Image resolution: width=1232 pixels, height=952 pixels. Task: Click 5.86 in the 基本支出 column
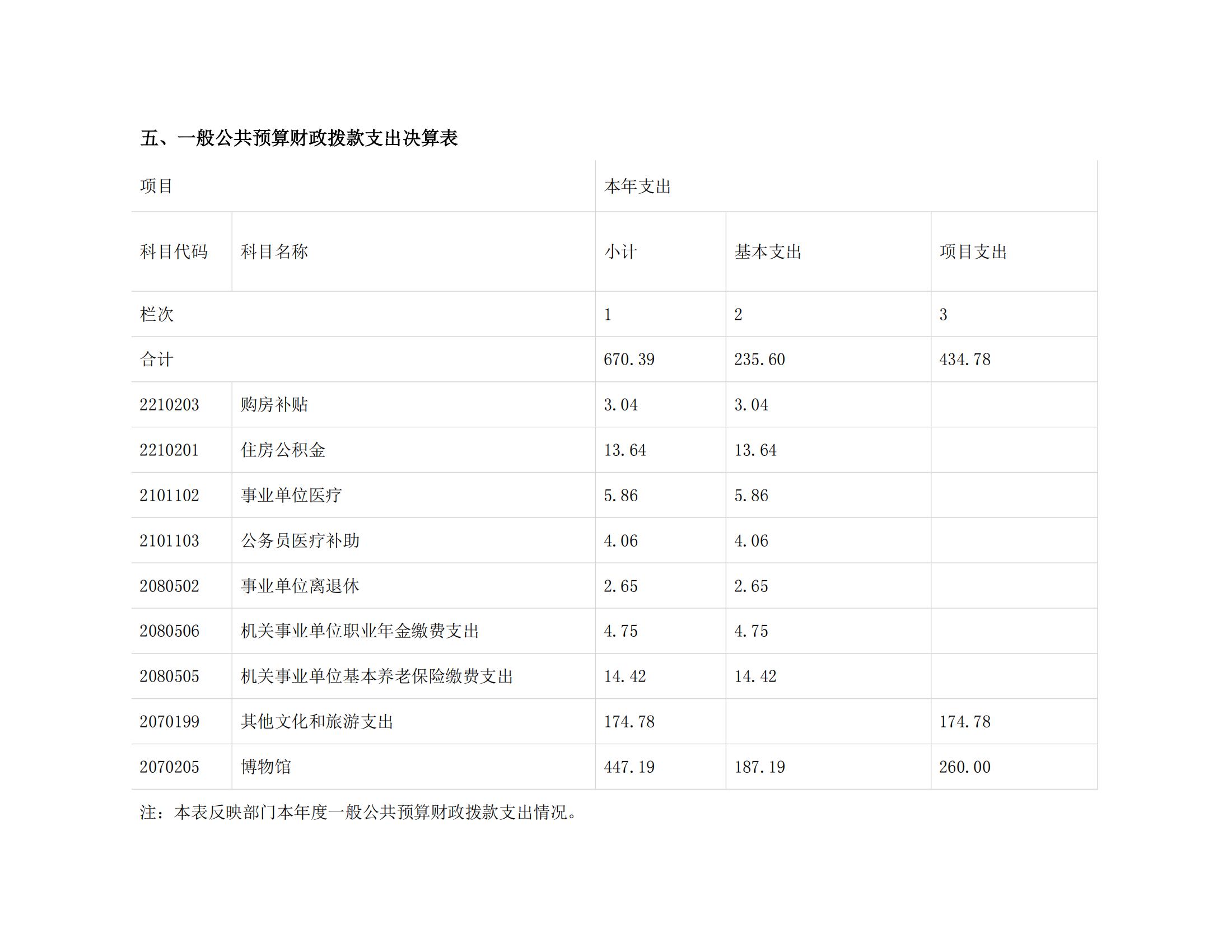click(x=751, y=495)
